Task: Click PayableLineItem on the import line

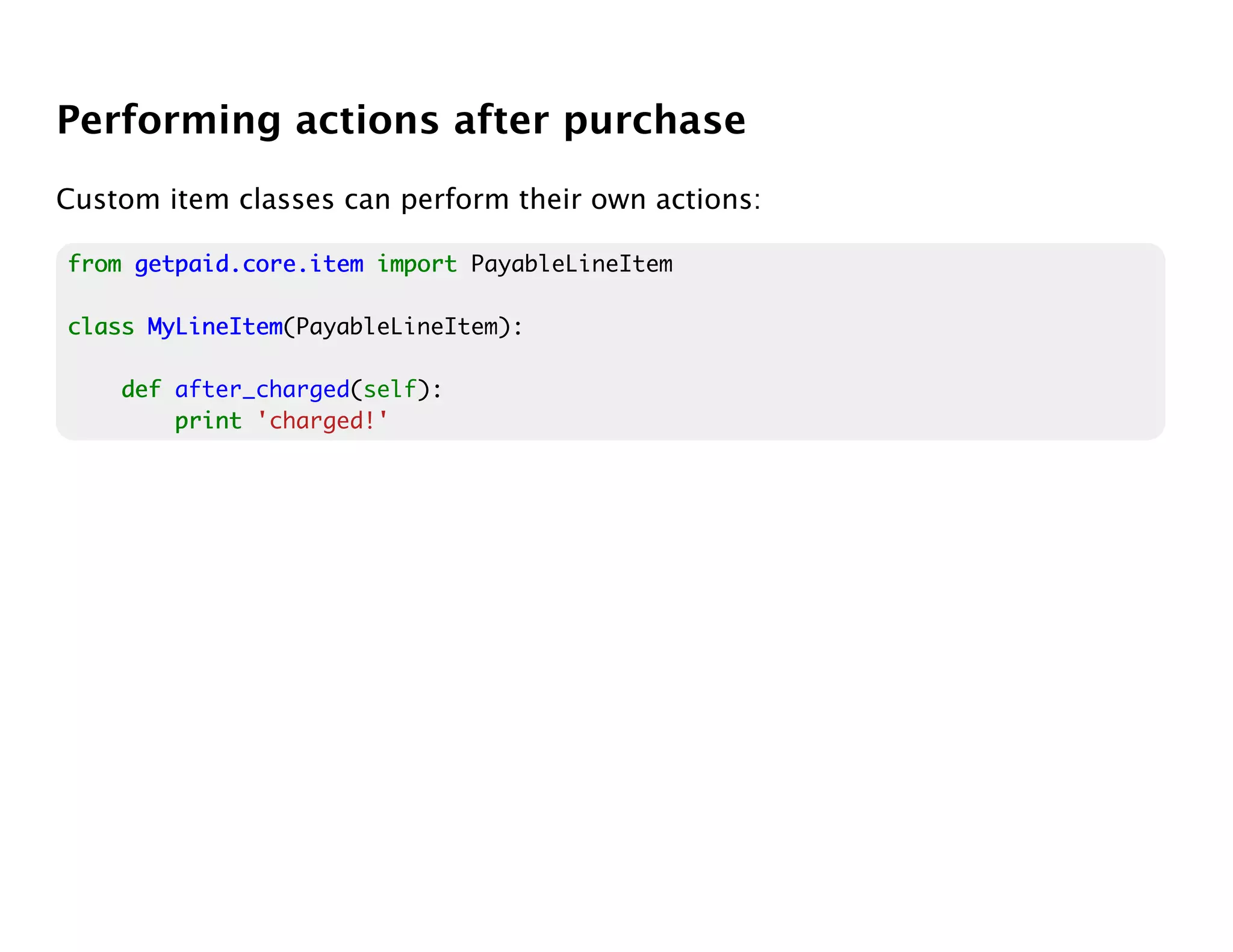Action: pyautogui.click(x=571, y=264)
